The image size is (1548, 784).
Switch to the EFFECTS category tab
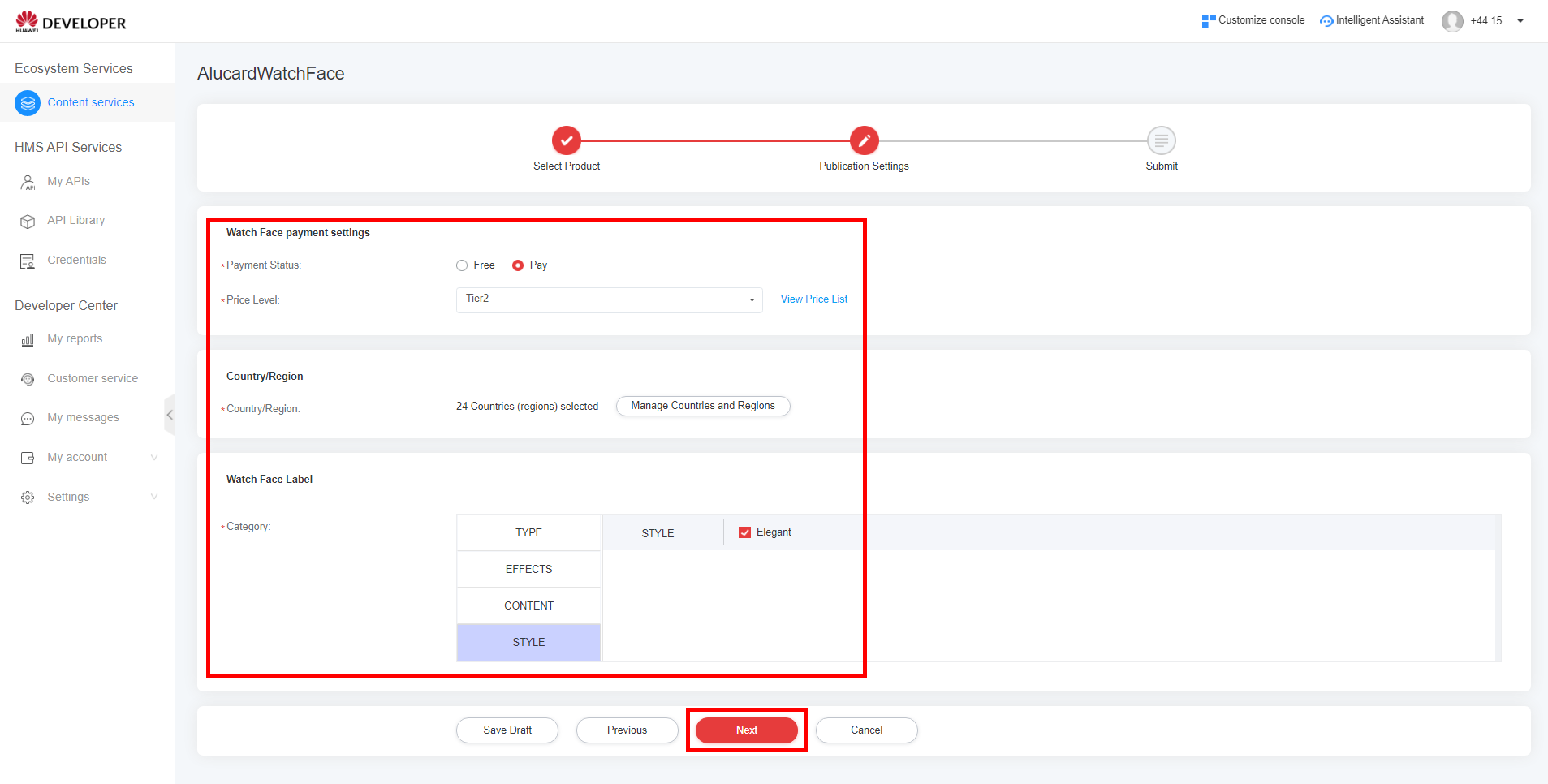click(528, 569)
